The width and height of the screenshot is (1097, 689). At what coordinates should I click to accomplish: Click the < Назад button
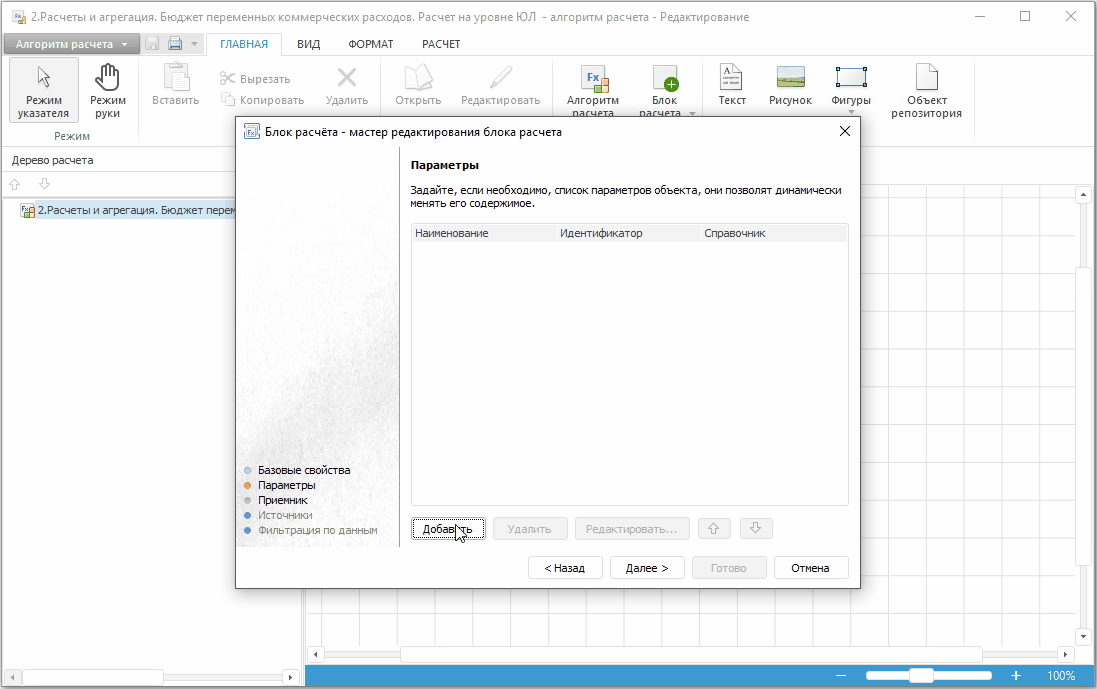(x=565, y=568)
